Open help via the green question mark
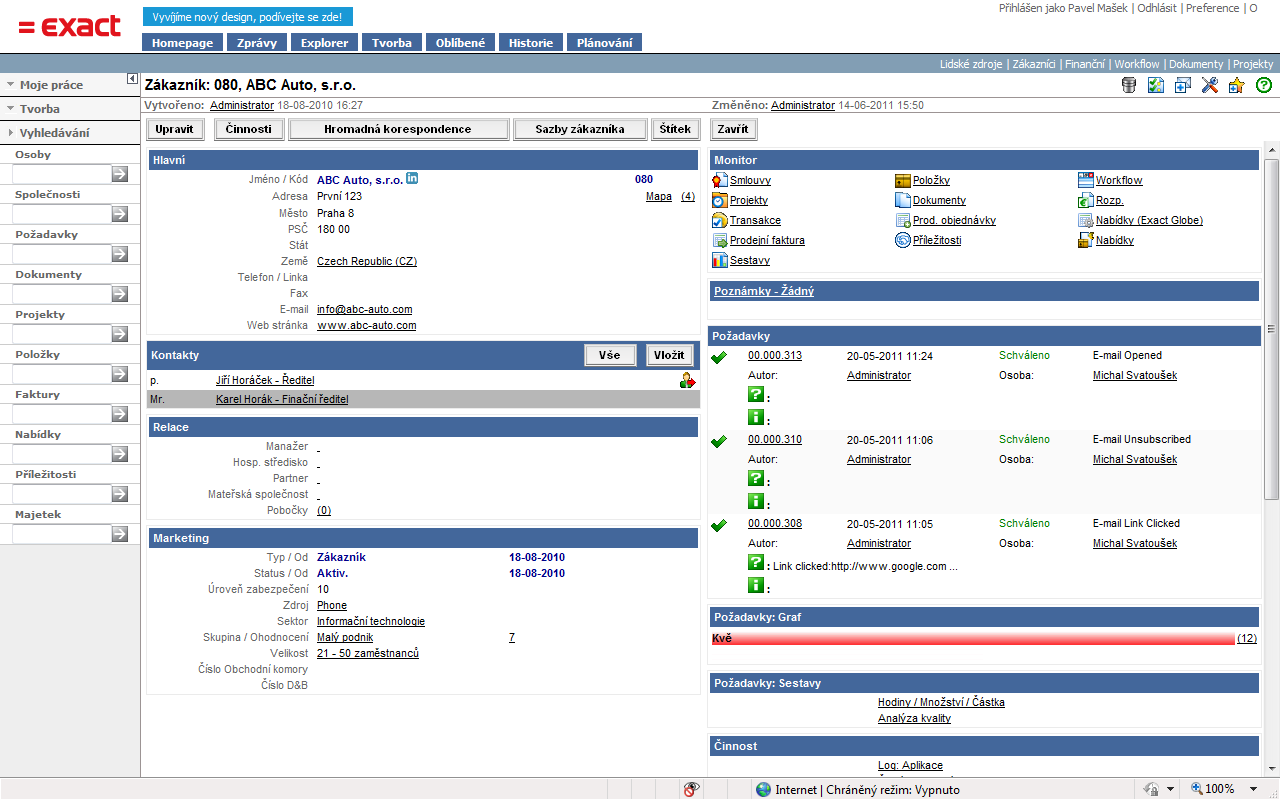The image size is (1280, 800). (1264, 85)
